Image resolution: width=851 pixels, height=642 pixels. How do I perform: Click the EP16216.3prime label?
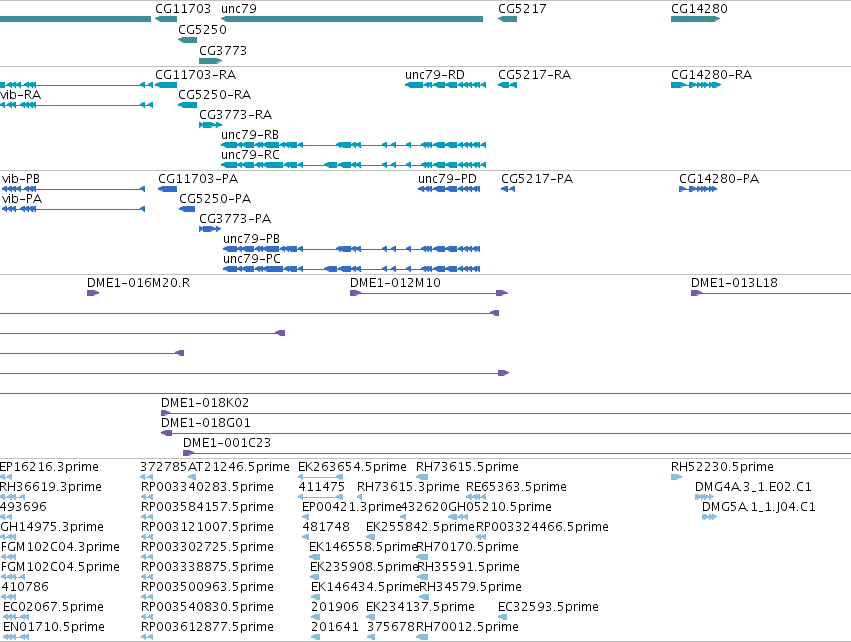coord(49,467)
